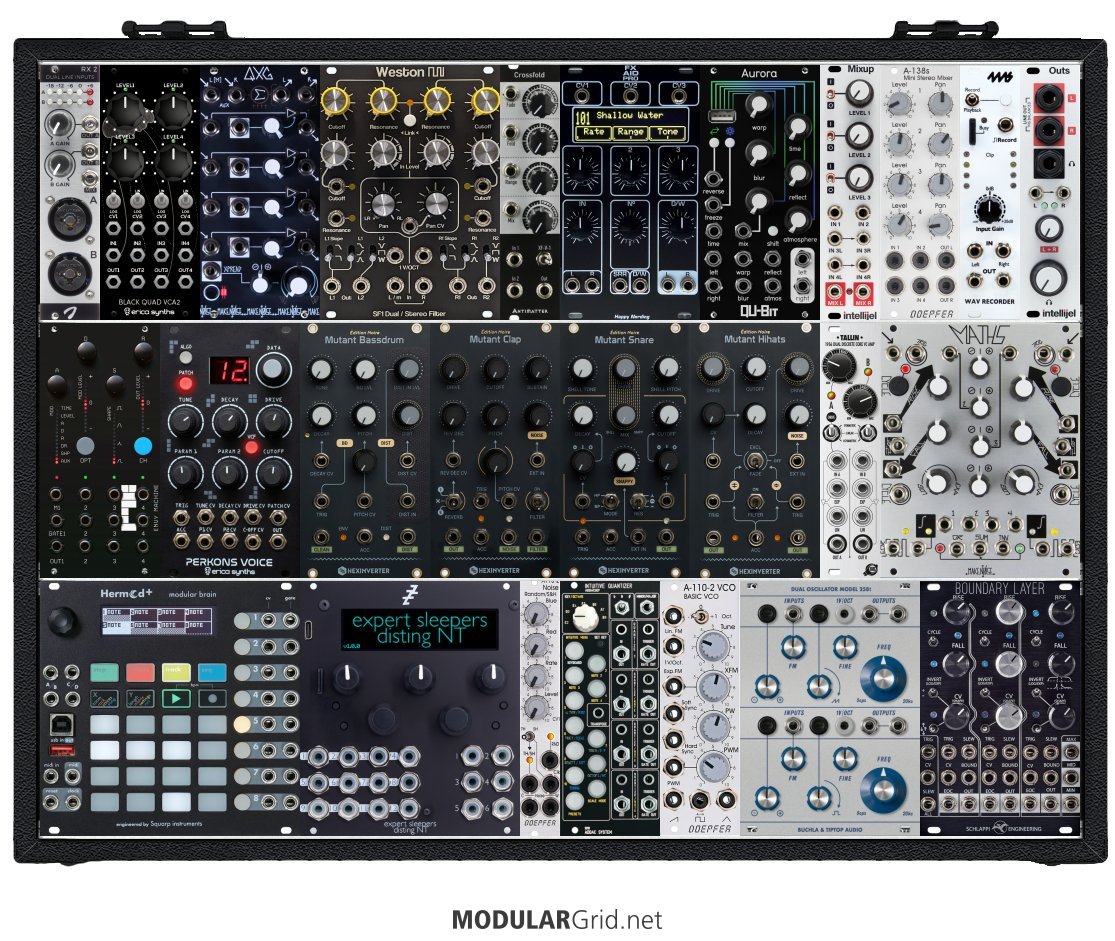Click the 4ms logo on WAV Recorder
Screen dimensions: 1115x941
click(x=999, y=77)
